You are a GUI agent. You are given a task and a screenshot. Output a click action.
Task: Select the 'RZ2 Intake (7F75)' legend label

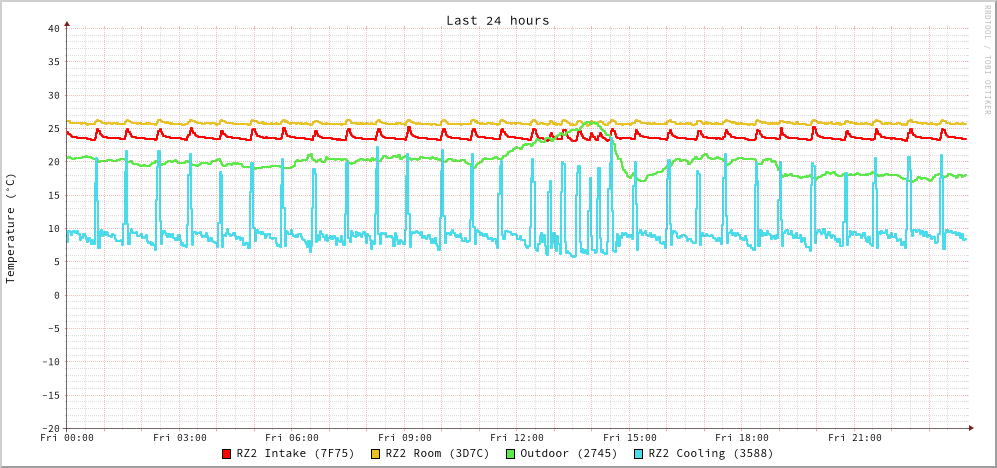coord(295,453)
